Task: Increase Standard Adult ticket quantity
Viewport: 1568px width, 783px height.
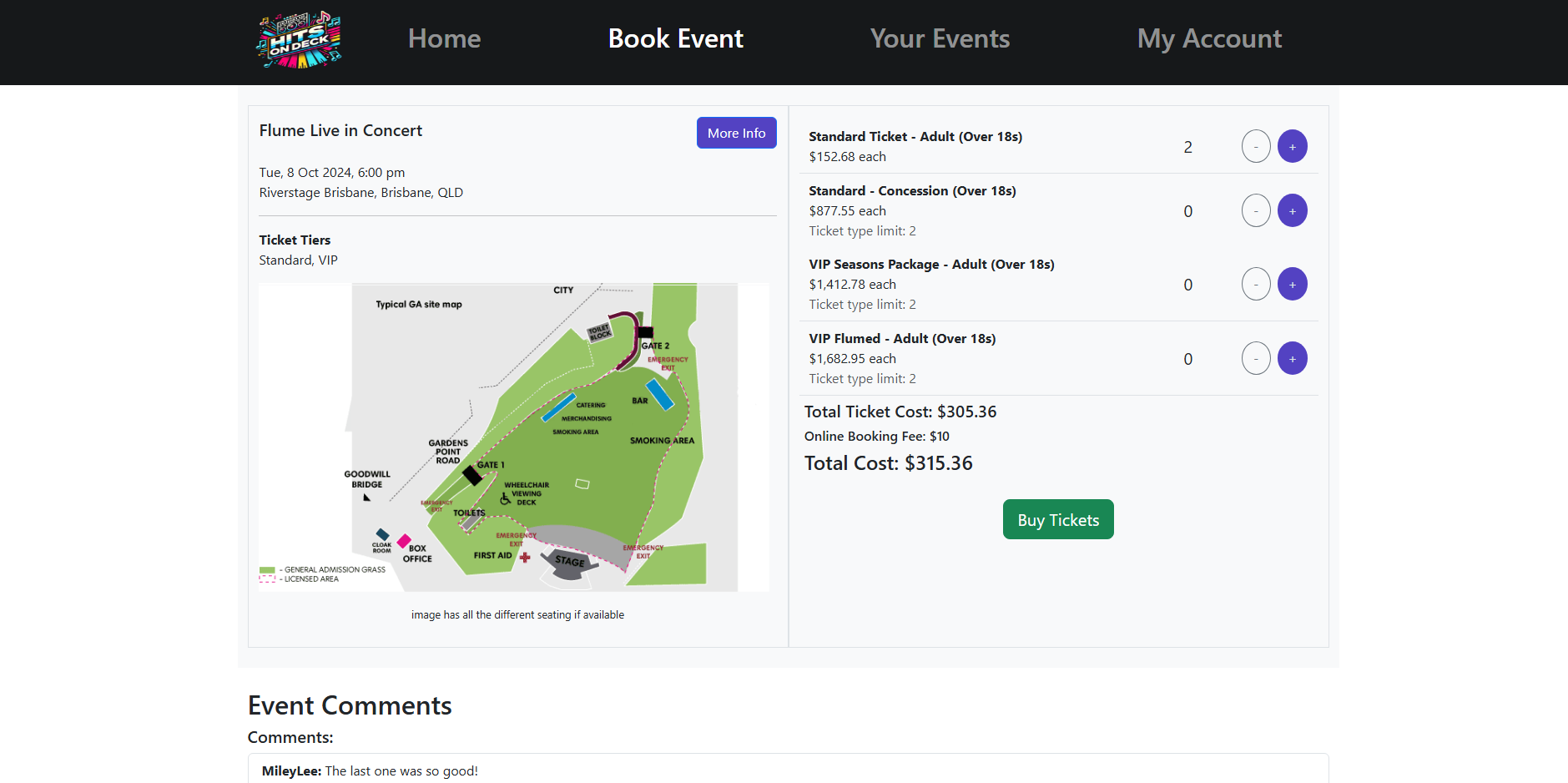Action: [x=1292, y=147]
